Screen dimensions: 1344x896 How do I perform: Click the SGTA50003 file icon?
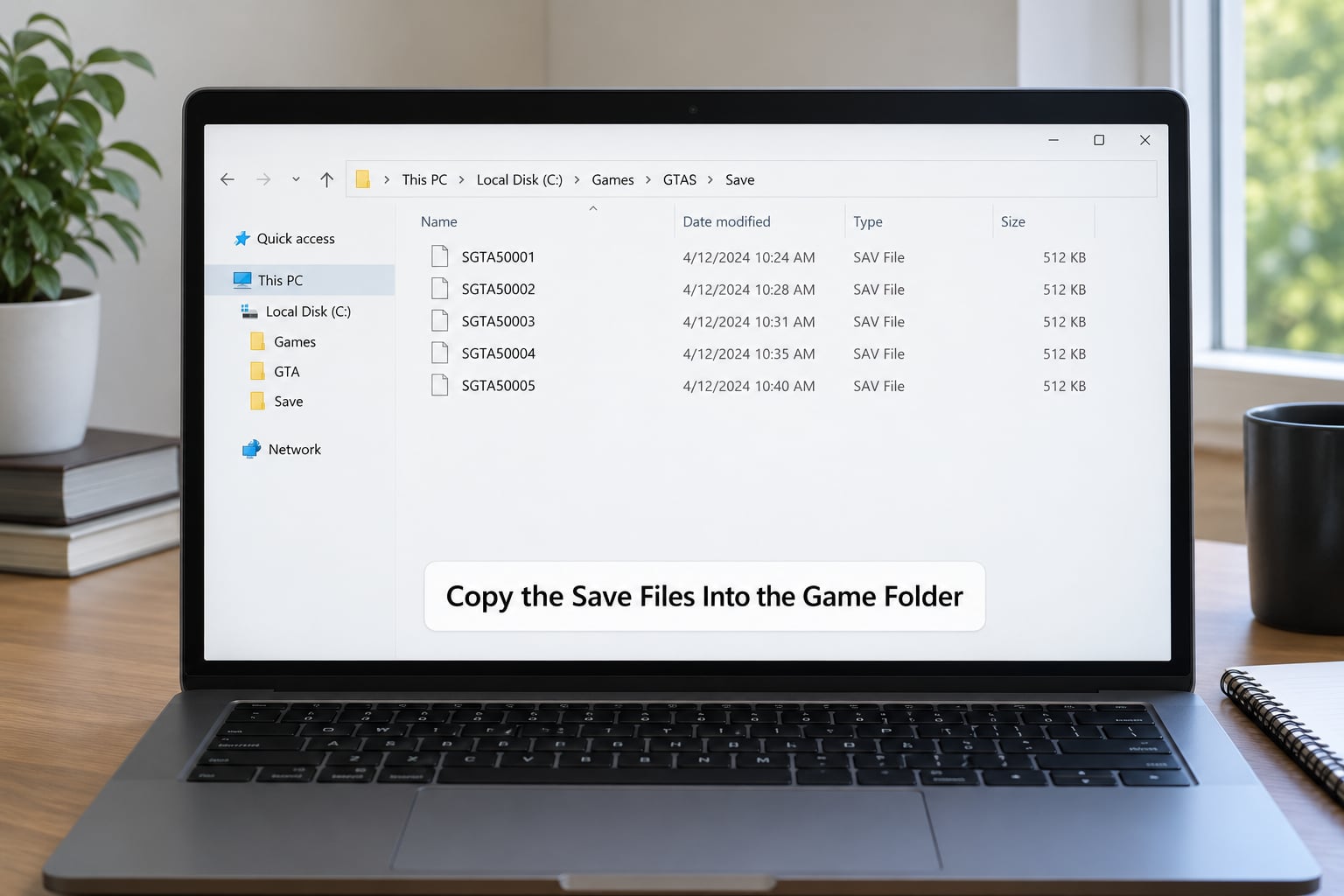coord(440,320)
